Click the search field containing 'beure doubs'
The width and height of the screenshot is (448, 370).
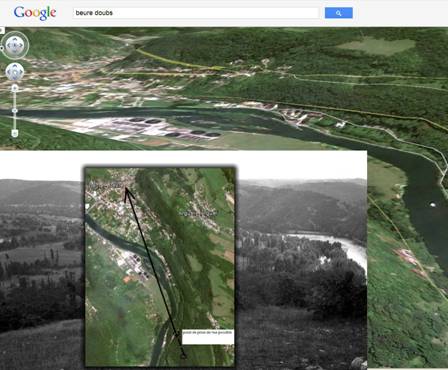(x=196, y=13)
